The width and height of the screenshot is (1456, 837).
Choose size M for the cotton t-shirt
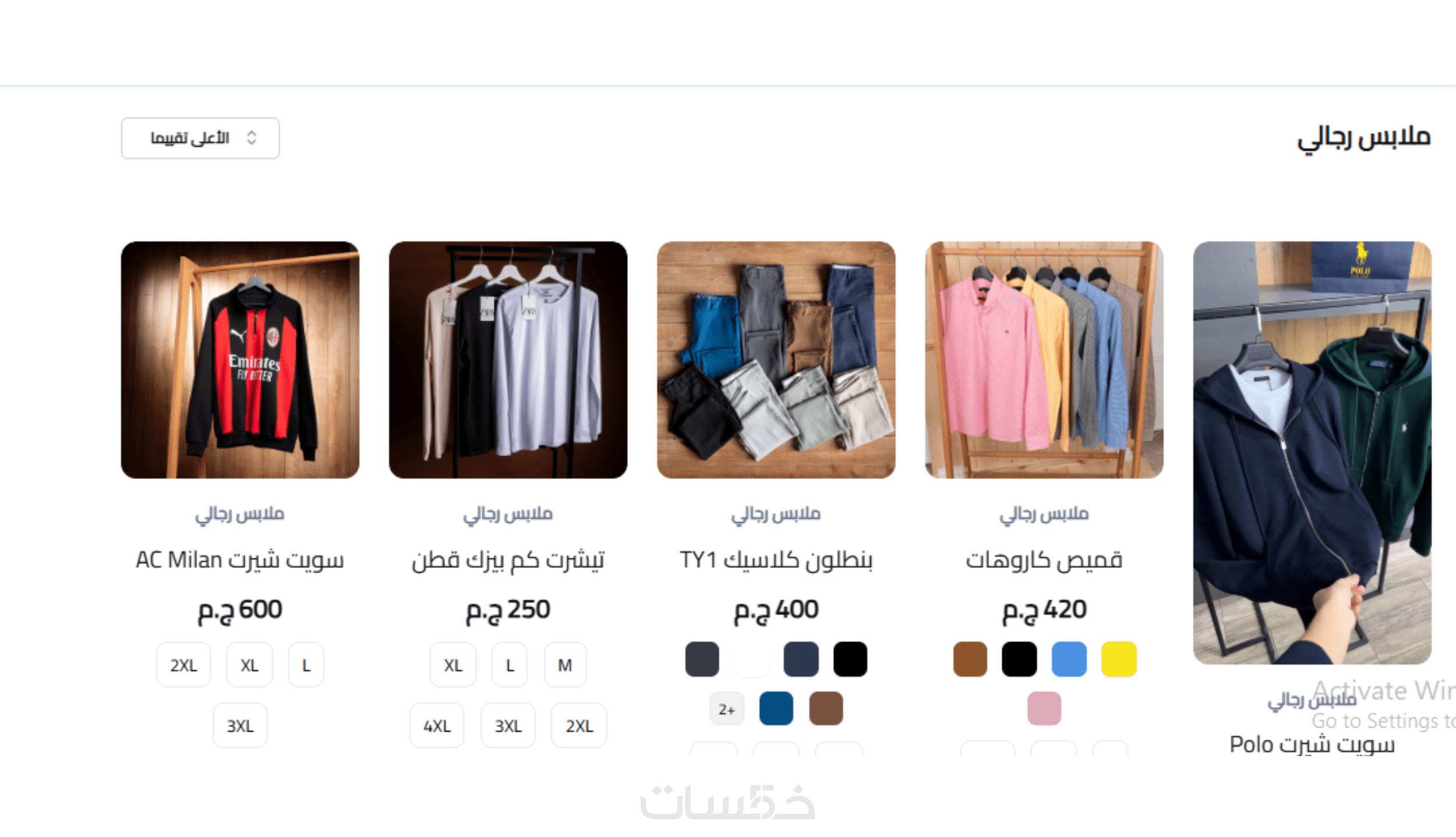tap(565, 665)
